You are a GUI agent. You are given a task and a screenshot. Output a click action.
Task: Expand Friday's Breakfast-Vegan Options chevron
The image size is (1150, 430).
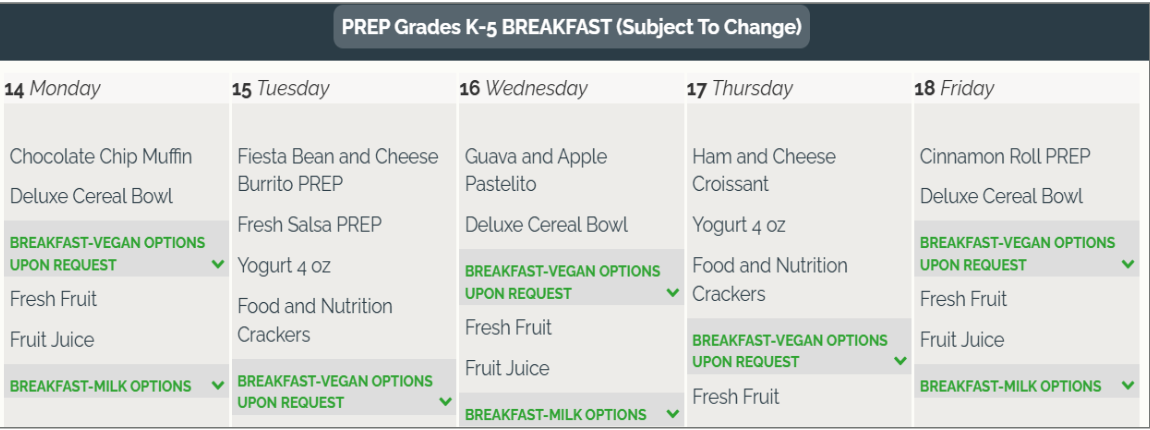pyautogui.click(x=1128, y=264)
